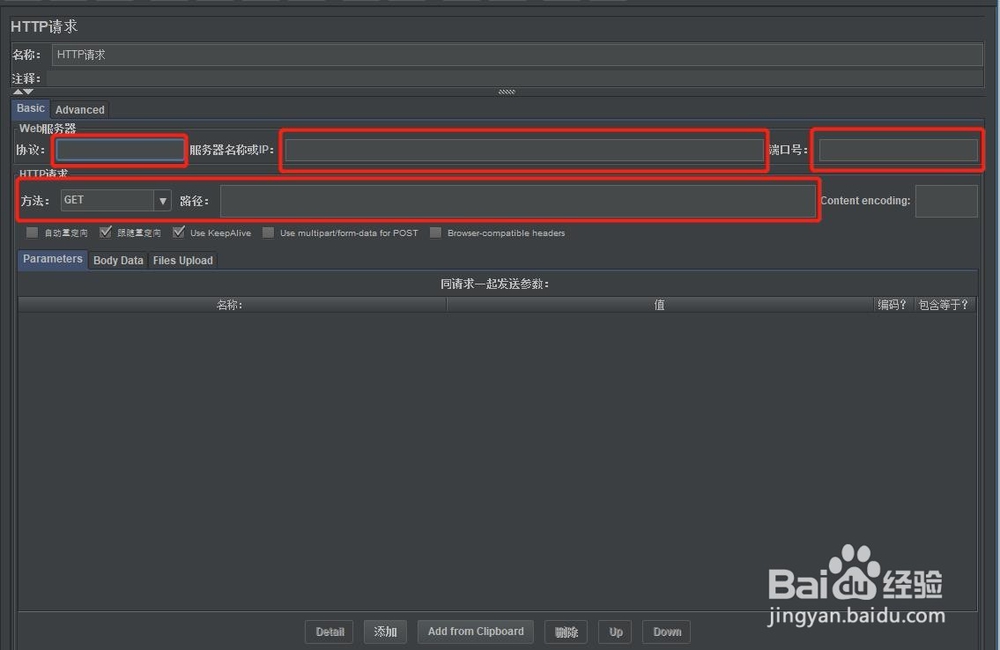Click the HTTP请求 panel title
Screen dimensions: 1000x650
44,26
